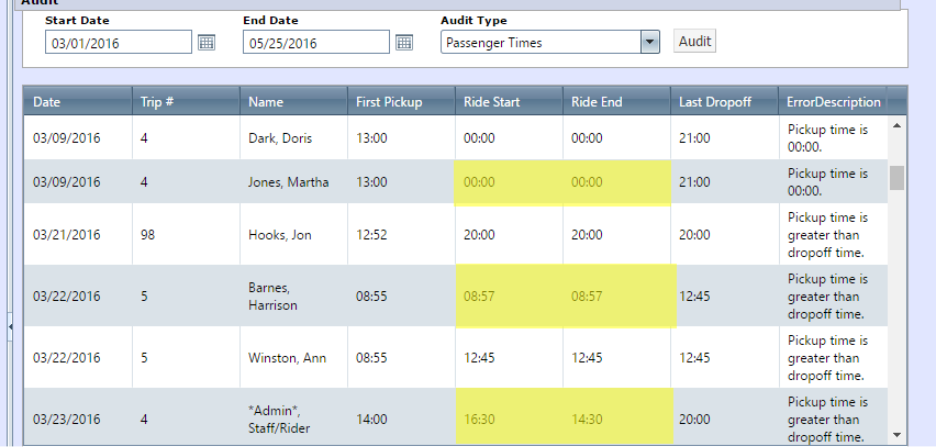Click Hooks, Jon's error description text
Screen dimensions: 936x447
(827, 235)
